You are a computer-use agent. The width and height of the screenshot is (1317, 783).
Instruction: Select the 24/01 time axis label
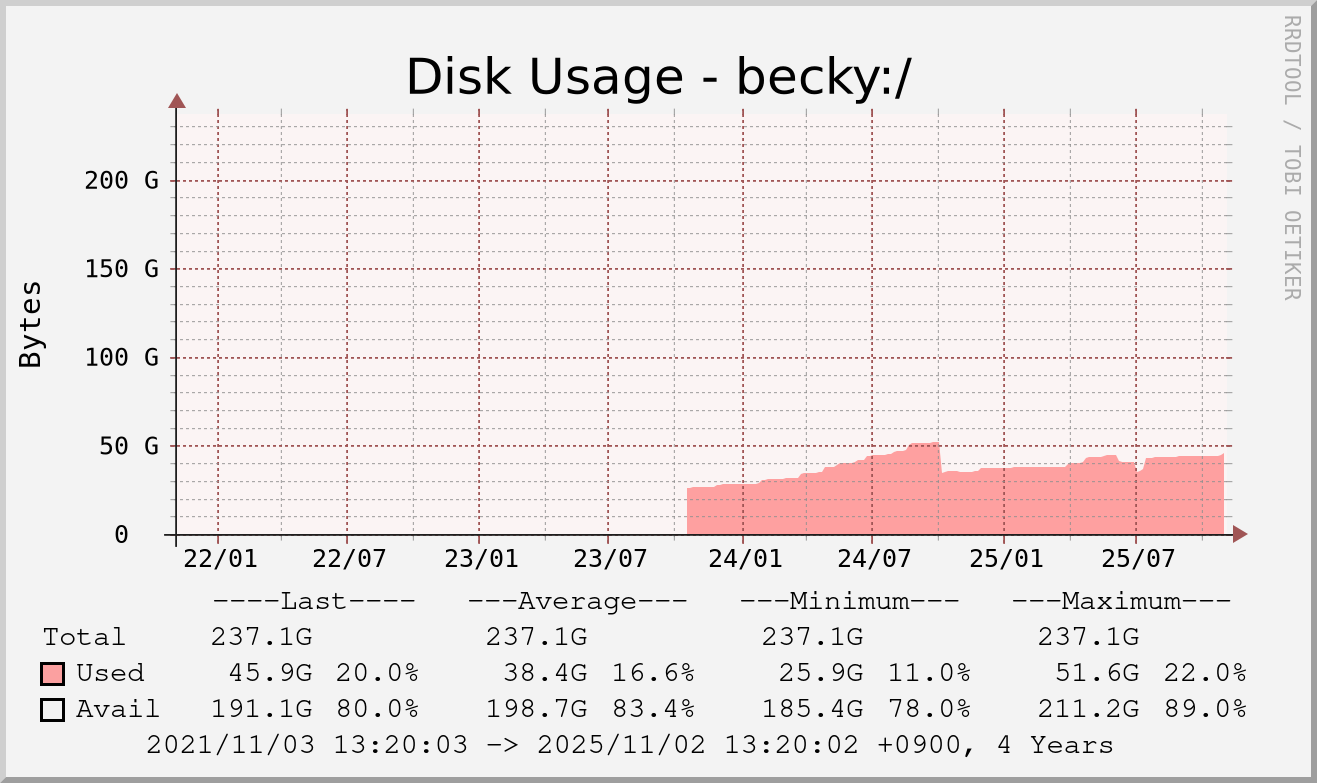742,556
